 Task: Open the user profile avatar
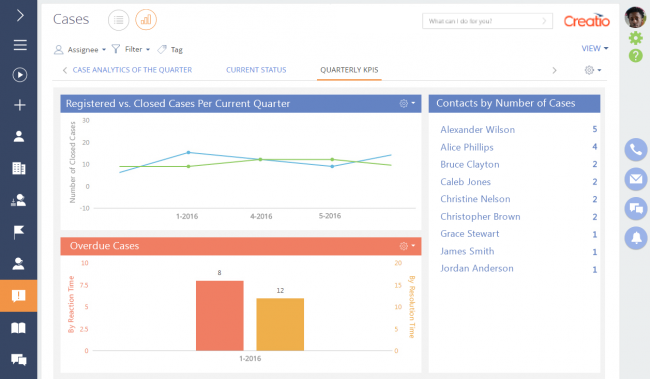click(635, 17)
